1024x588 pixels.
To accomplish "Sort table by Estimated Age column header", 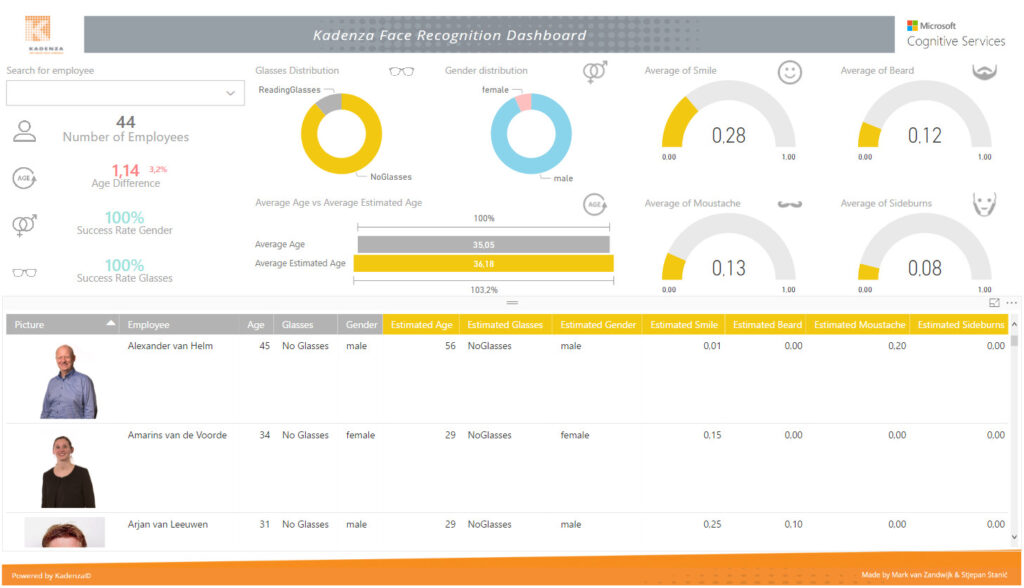I will [421, 325].
